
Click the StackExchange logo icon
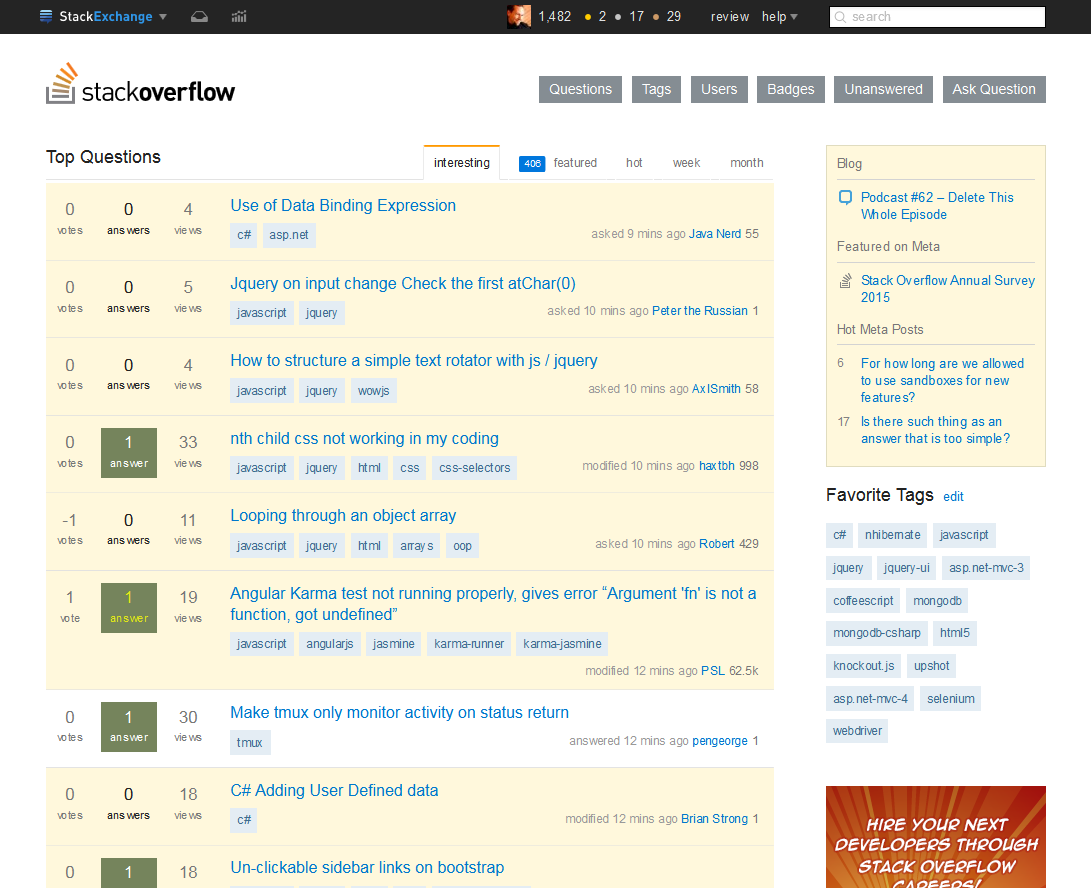point(46,16)
